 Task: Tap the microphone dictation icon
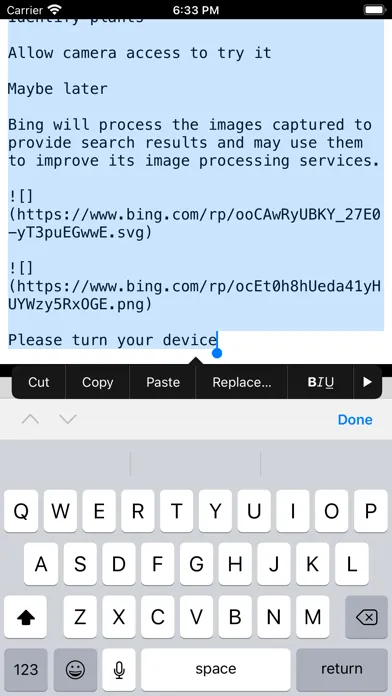coord(119,669)
